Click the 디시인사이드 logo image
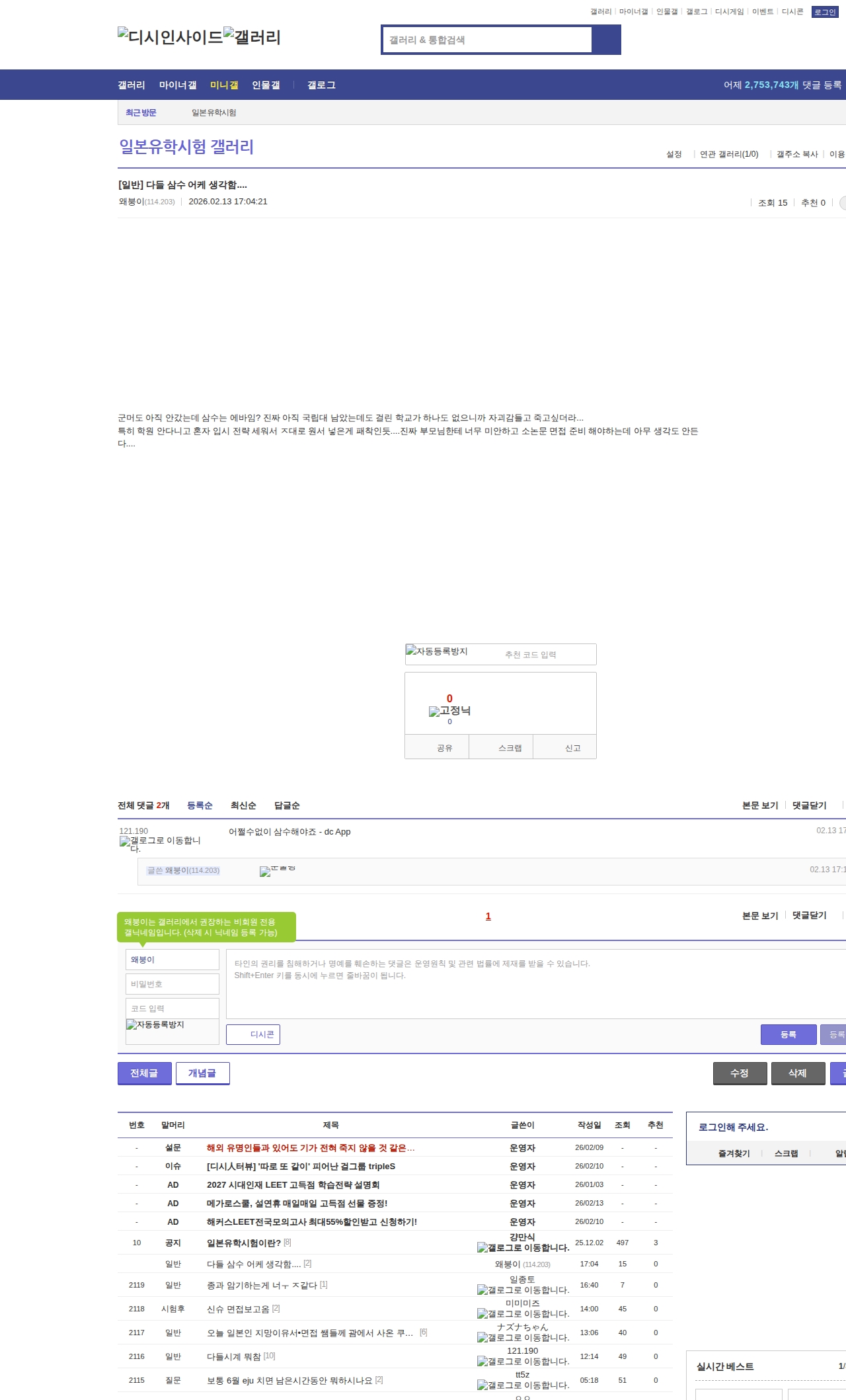This screenshot has width=846, height=1400. [x=170, y=37]
